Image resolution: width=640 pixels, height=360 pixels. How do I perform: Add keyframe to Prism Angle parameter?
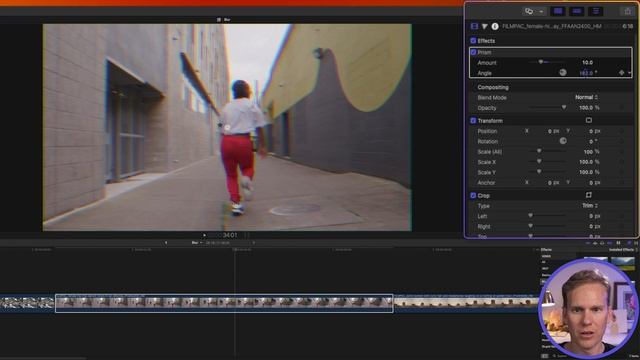click(x=622, y=73)
